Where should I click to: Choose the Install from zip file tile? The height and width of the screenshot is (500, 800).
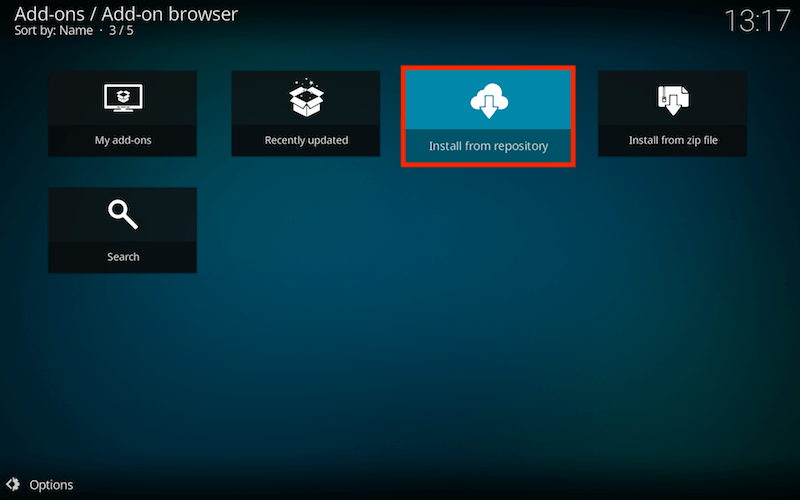point(672,113)
